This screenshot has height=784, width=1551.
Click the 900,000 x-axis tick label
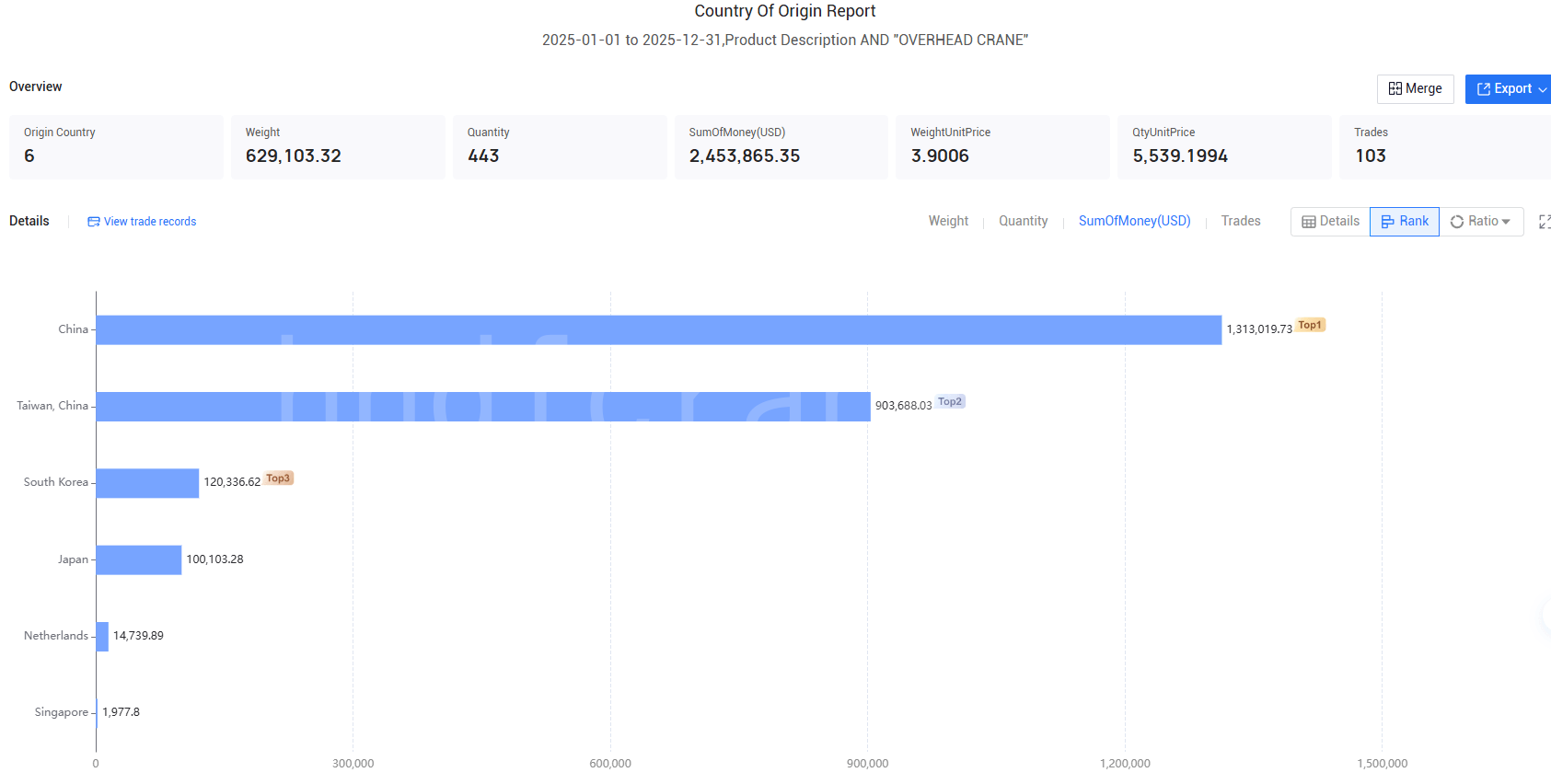(x=867, y=764)
